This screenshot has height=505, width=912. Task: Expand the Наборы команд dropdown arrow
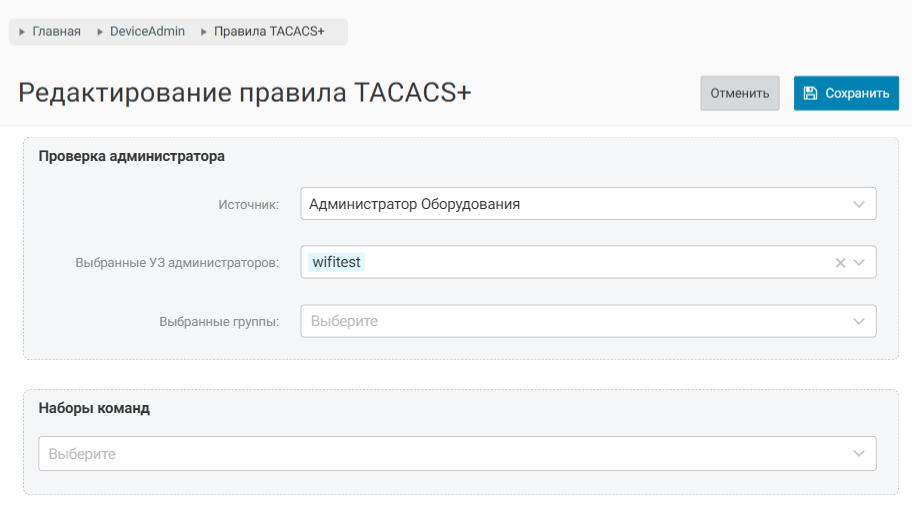point(859,454)
